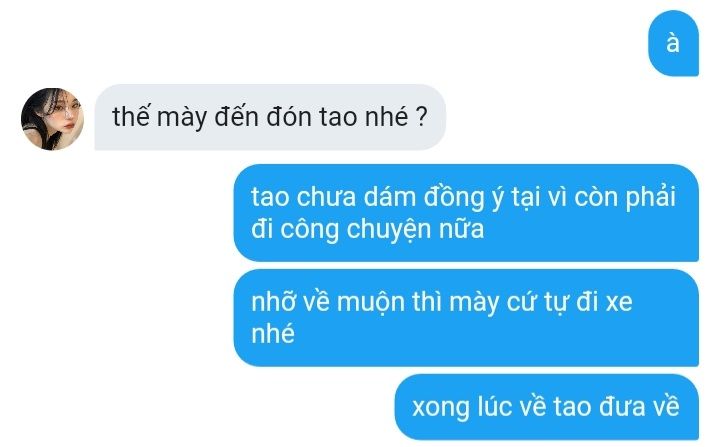
Task: Select the last bubble "xong lúc về tao đưa về"
Action: (546, 407)
